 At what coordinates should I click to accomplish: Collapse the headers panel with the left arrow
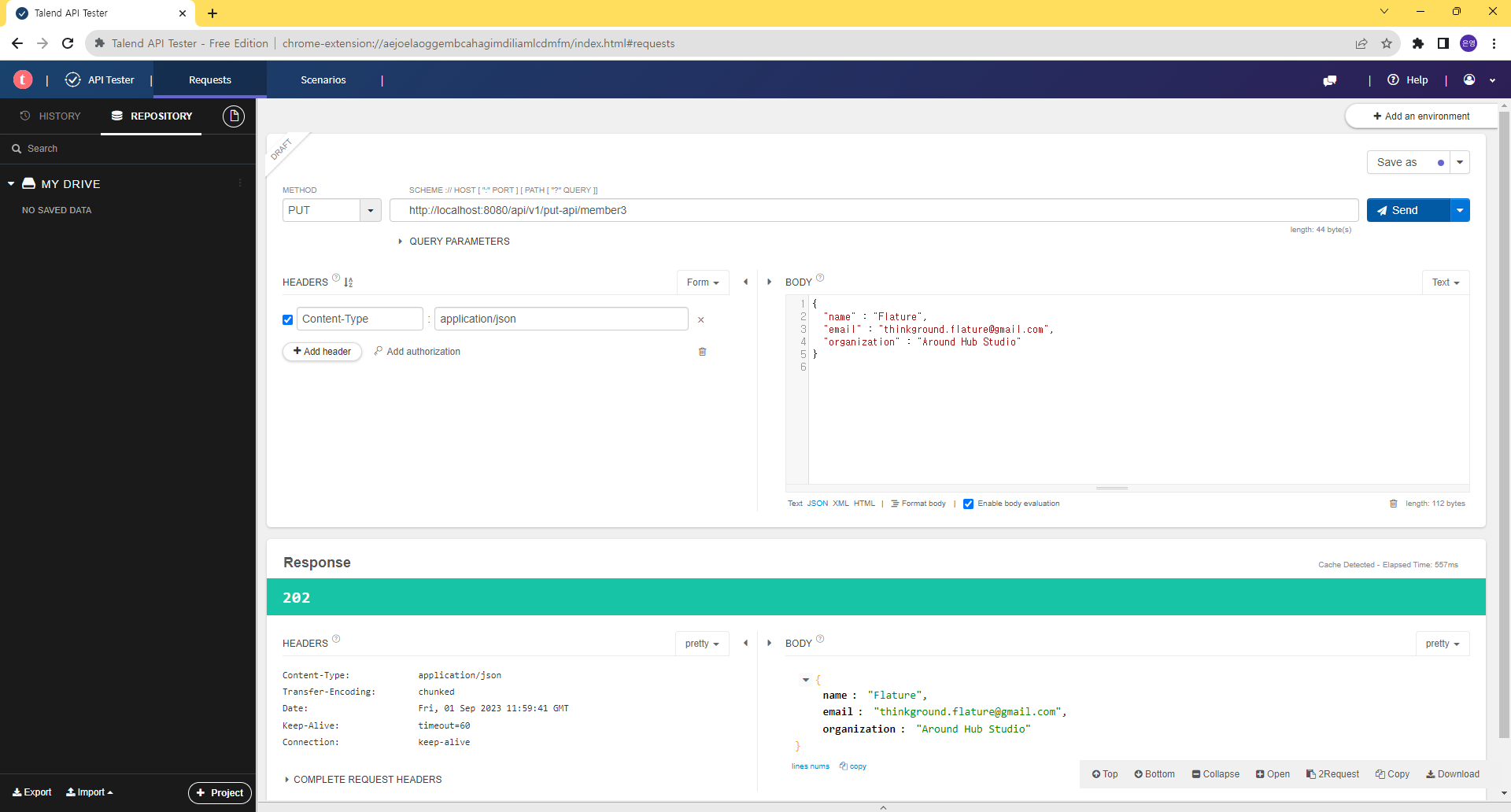click(x=745, y=282)
